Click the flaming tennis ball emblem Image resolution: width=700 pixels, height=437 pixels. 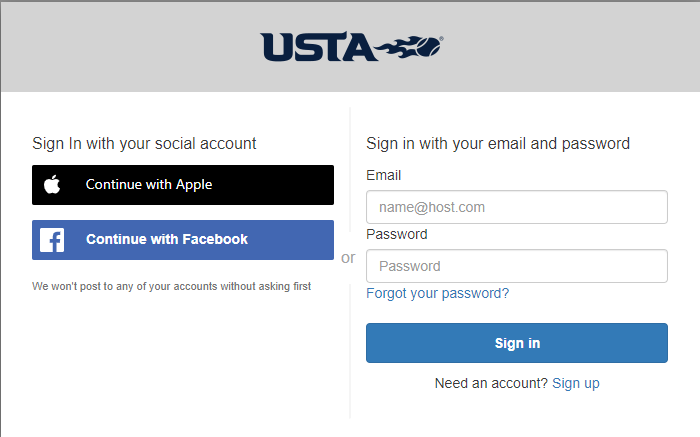(x=409, y=46)
